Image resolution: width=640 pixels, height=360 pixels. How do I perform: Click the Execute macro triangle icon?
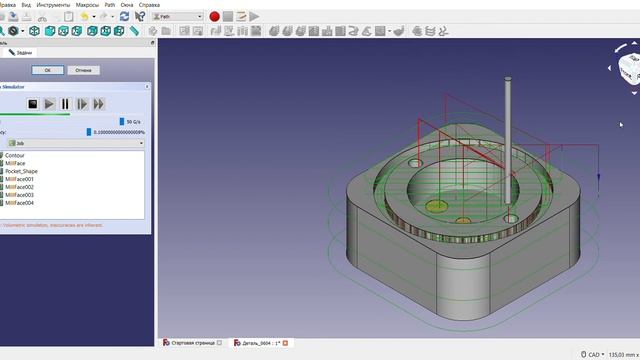(x=254, y=17)
